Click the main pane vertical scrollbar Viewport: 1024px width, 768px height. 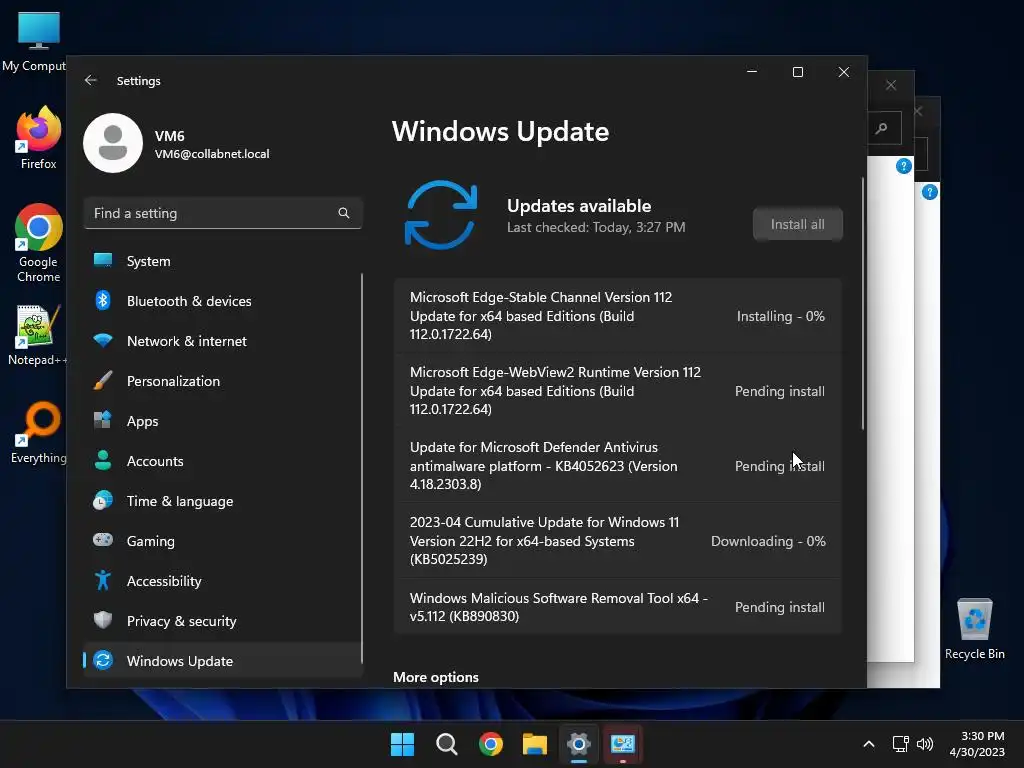[x=863, y=304]
